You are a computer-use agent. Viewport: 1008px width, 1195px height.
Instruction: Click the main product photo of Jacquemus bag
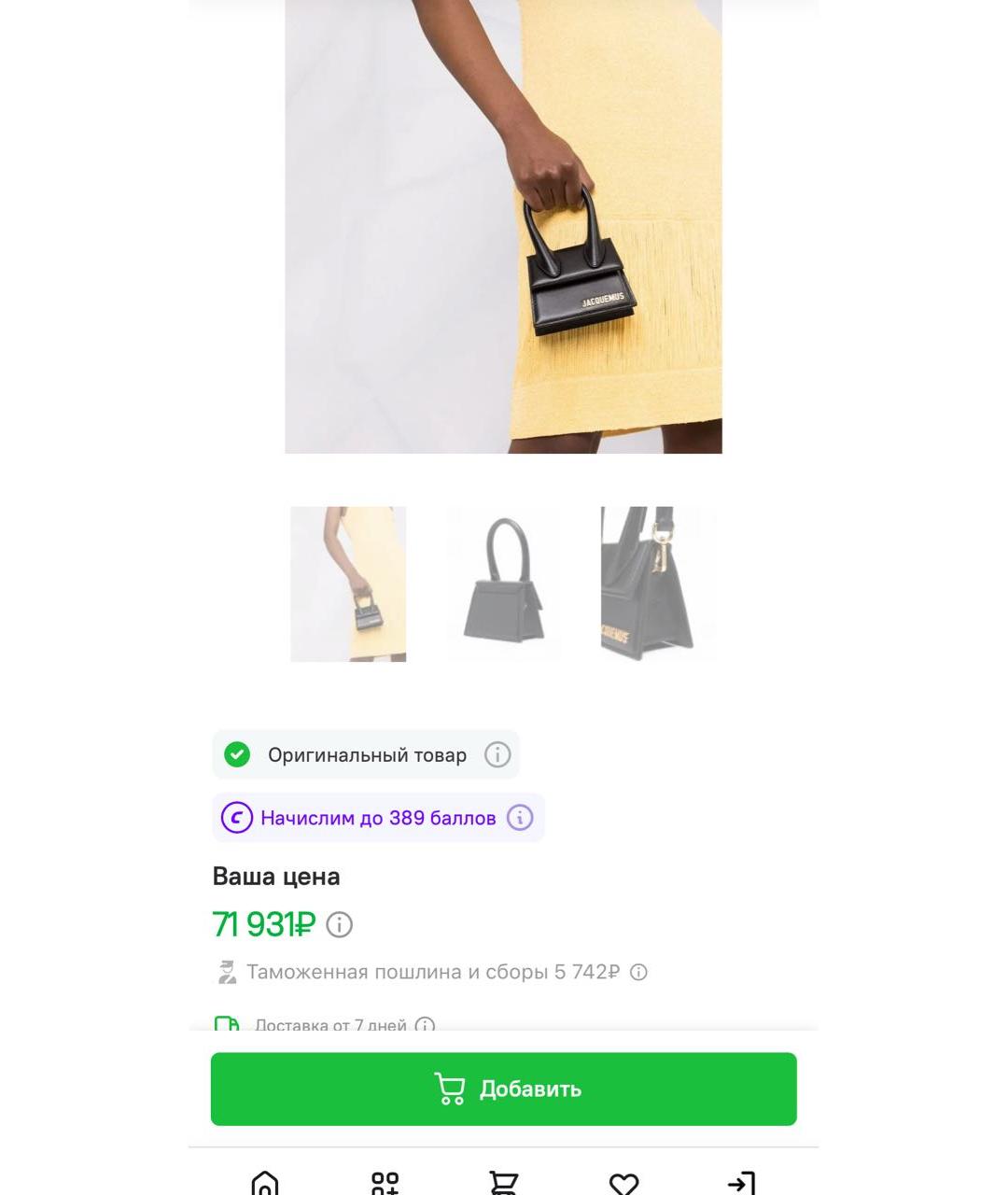(x=503, y=227)
